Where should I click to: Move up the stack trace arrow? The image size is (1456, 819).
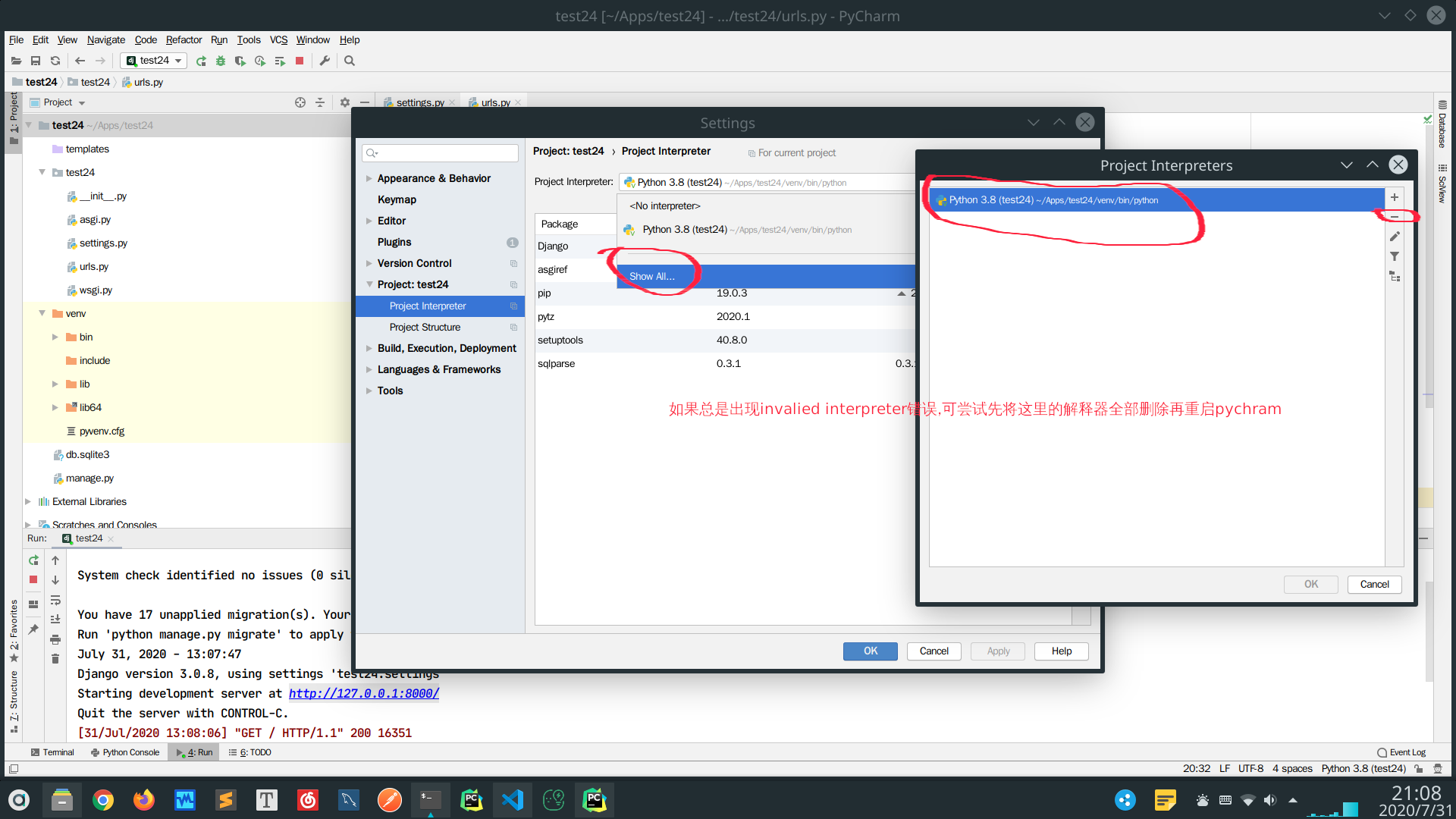(x=55, y=560)
